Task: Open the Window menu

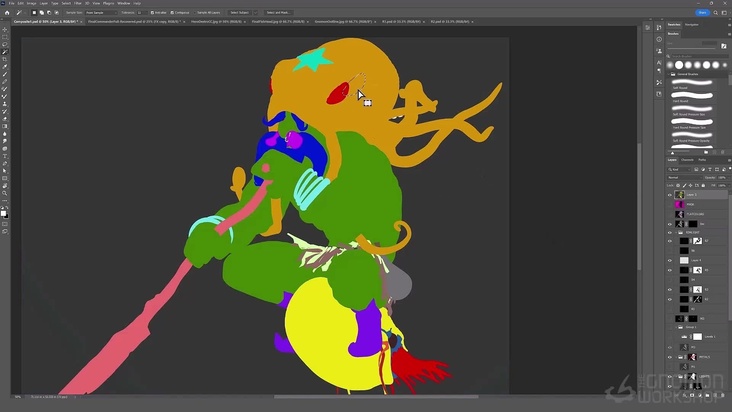Action: click(124, 3)
